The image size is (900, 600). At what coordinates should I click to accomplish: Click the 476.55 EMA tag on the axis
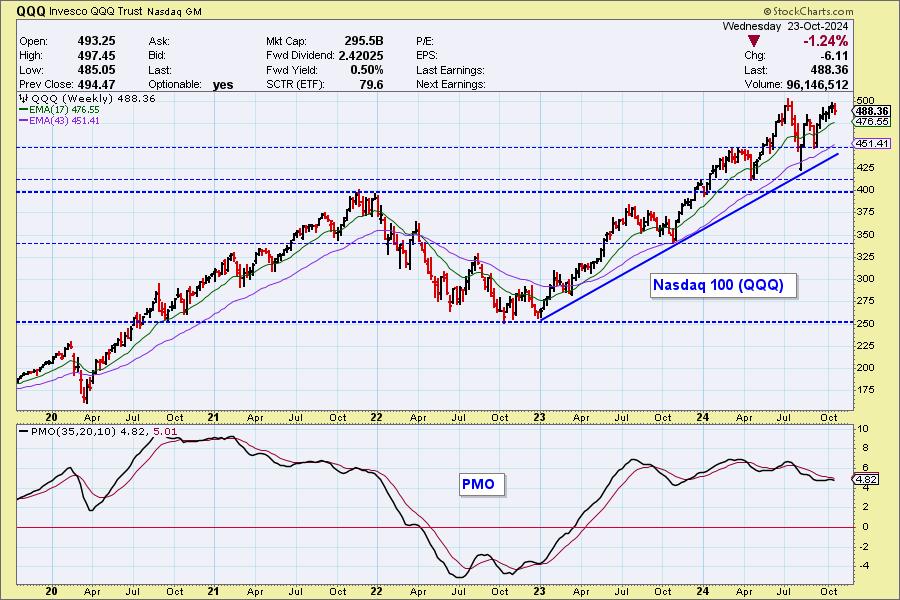pos(872,122)
